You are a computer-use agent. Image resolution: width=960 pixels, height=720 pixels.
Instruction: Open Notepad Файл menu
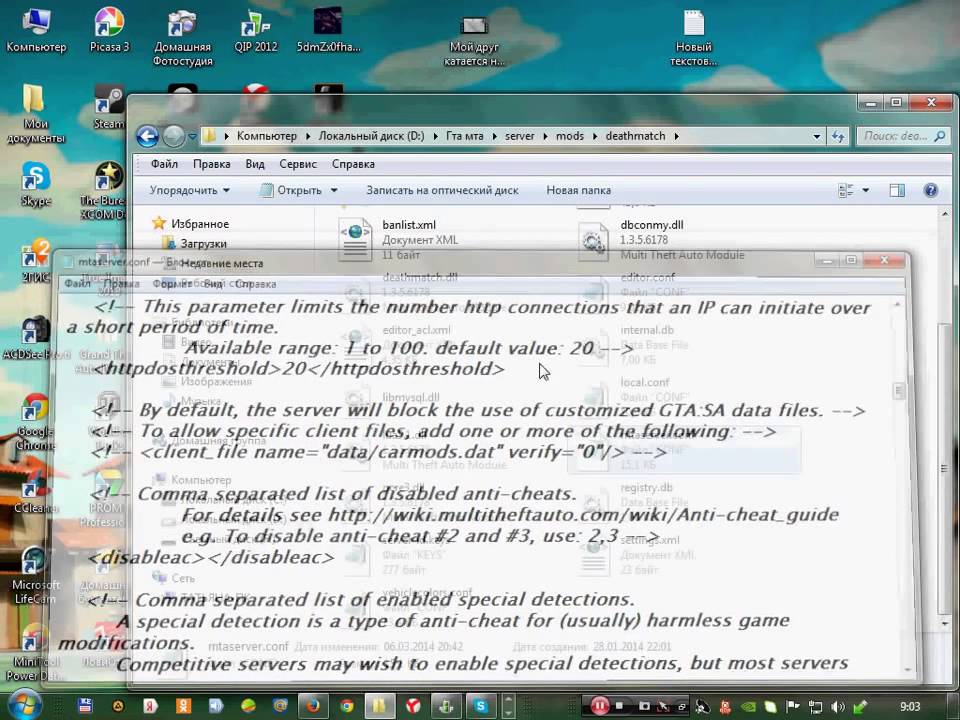pos(77,283)
